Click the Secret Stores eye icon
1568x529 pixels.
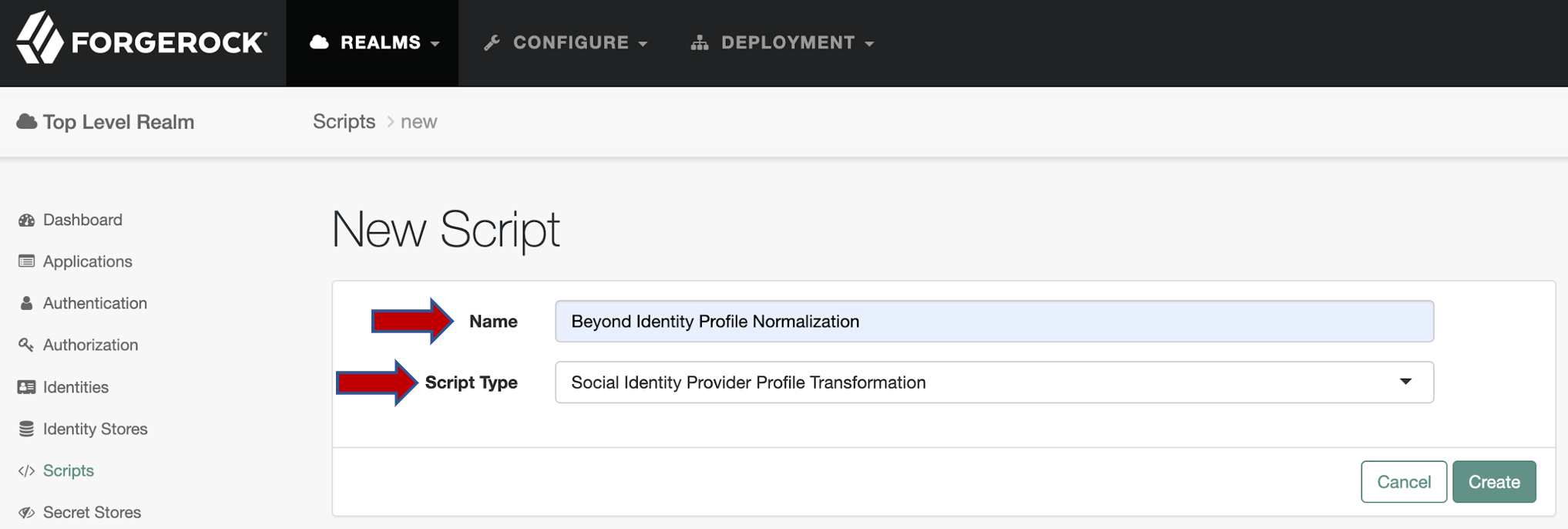coord(26,512)
